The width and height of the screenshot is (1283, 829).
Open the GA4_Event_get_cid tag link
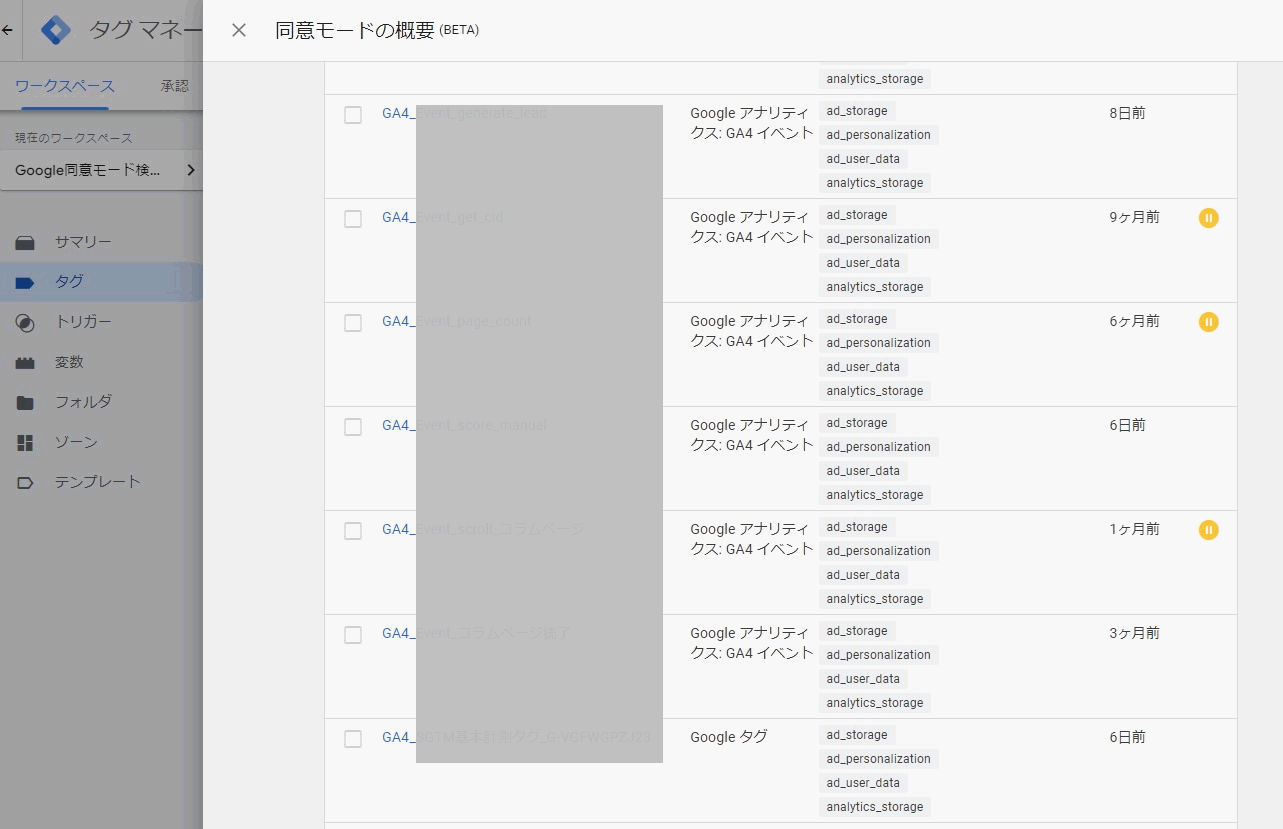[443, 217]
